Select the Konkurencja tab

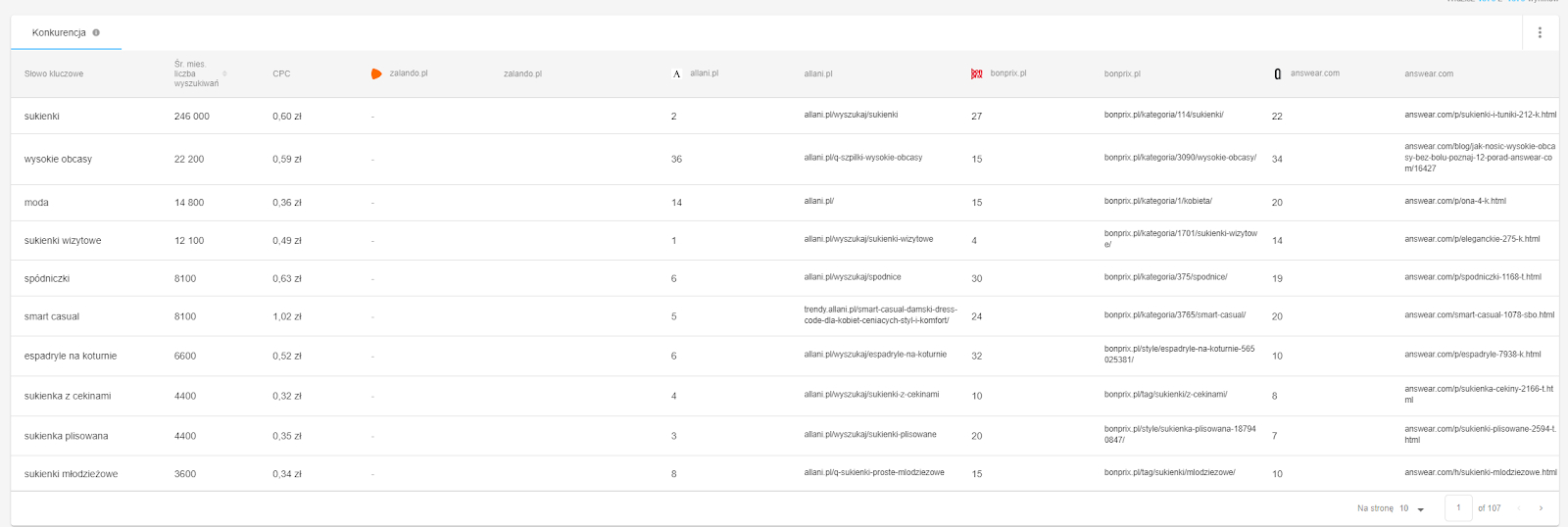[x=66, y=32]
